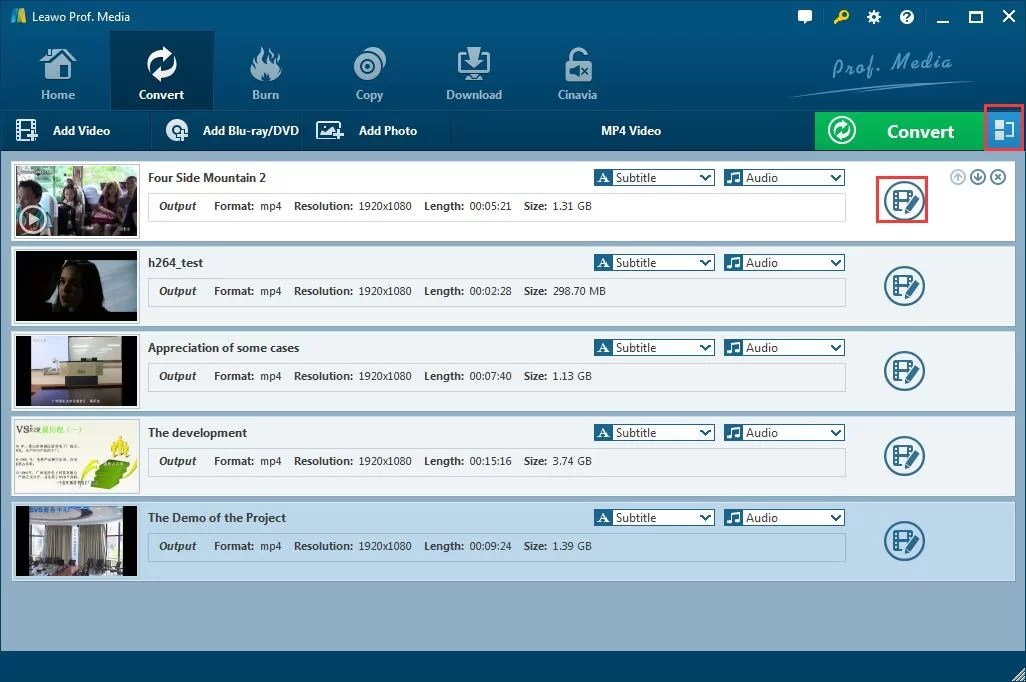Edit output settings for The development
1026x682 pixels.
(x=903, y=456)
